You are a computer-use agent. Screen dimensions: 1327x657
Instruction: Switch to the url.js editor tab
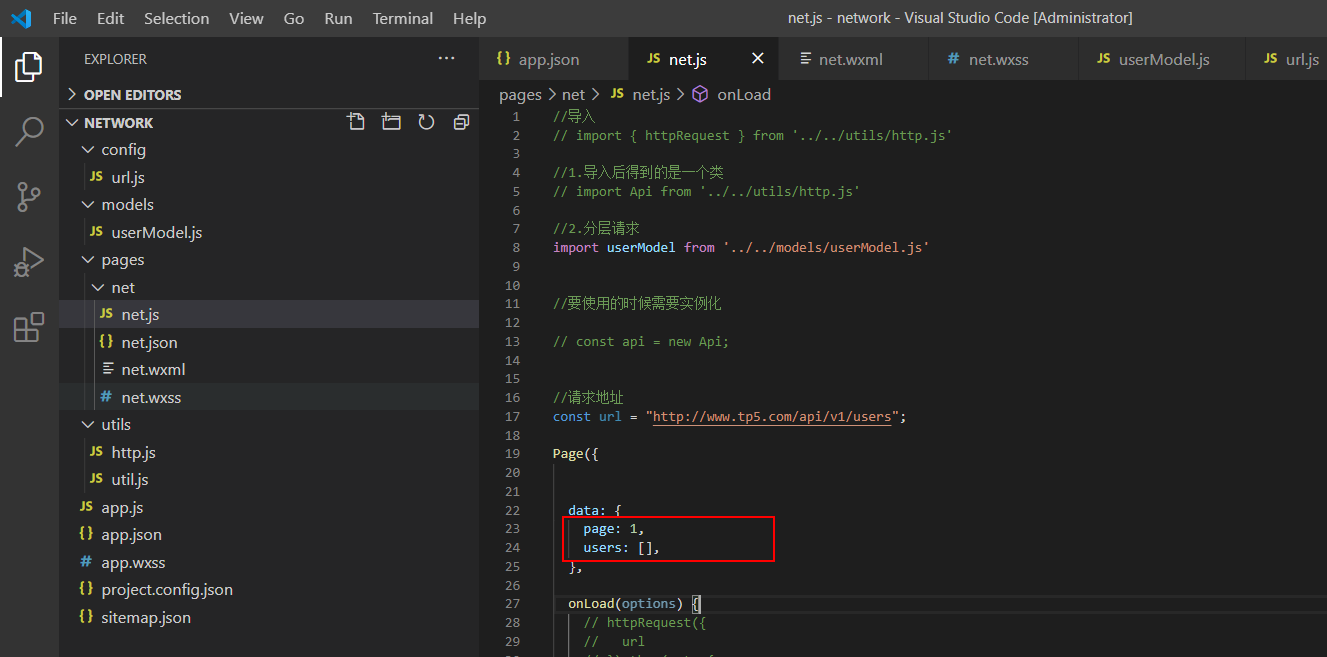pos(1287,59)
